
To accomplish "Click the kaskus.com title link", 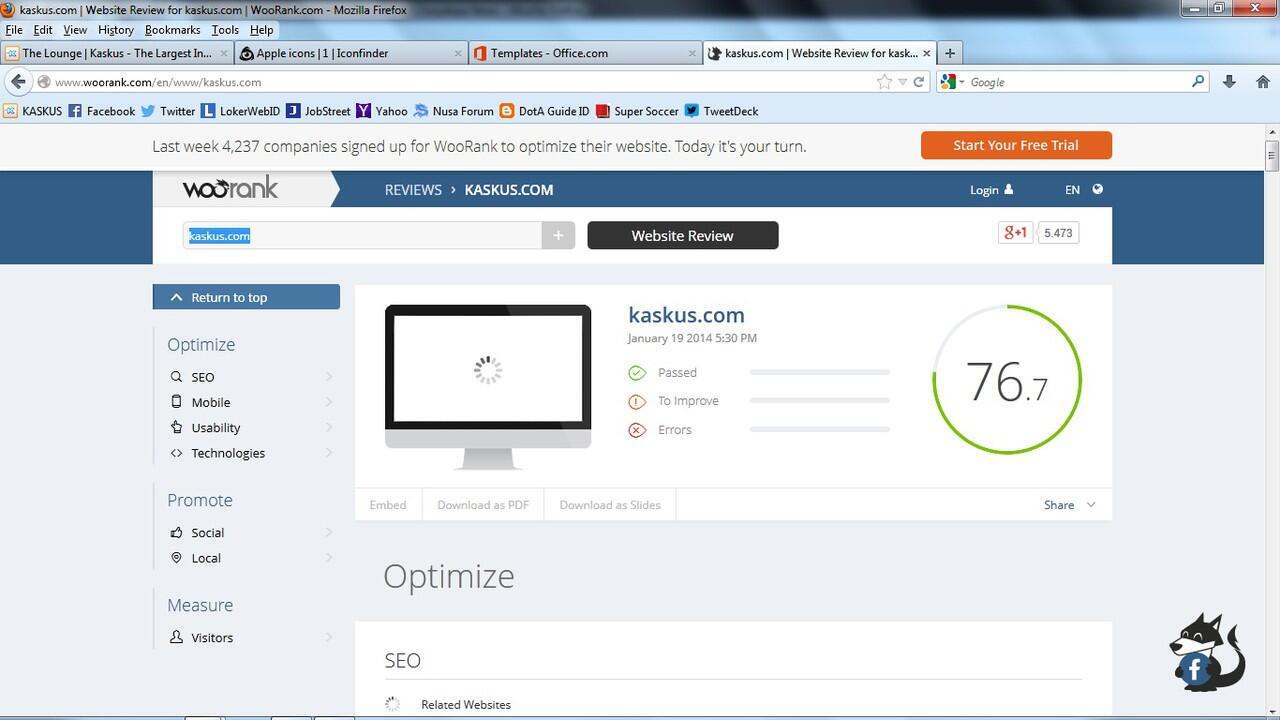I will click(x=686, y=315).
